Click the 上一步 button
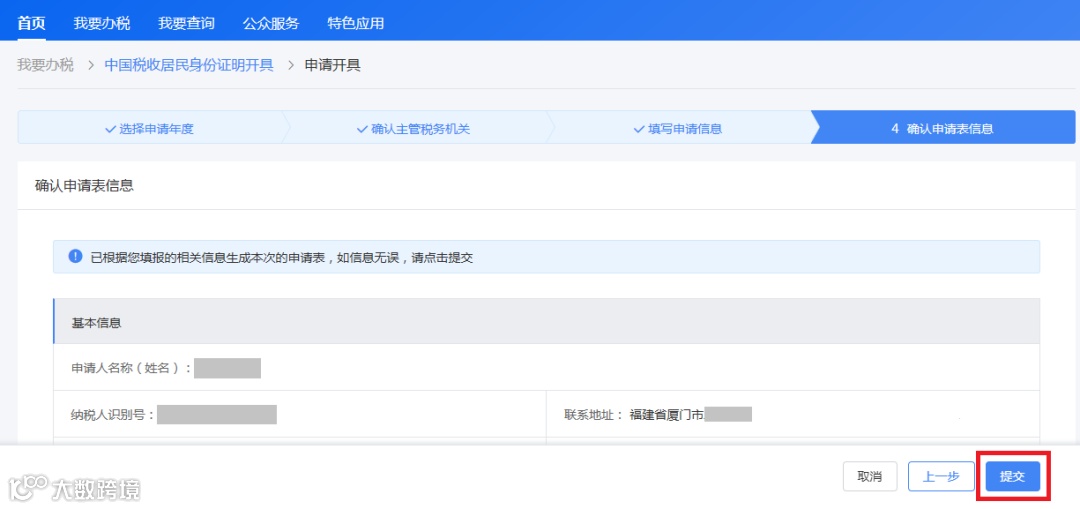Image resolution: width=1080 pixels, height=509 pixels. click(942, 477)
